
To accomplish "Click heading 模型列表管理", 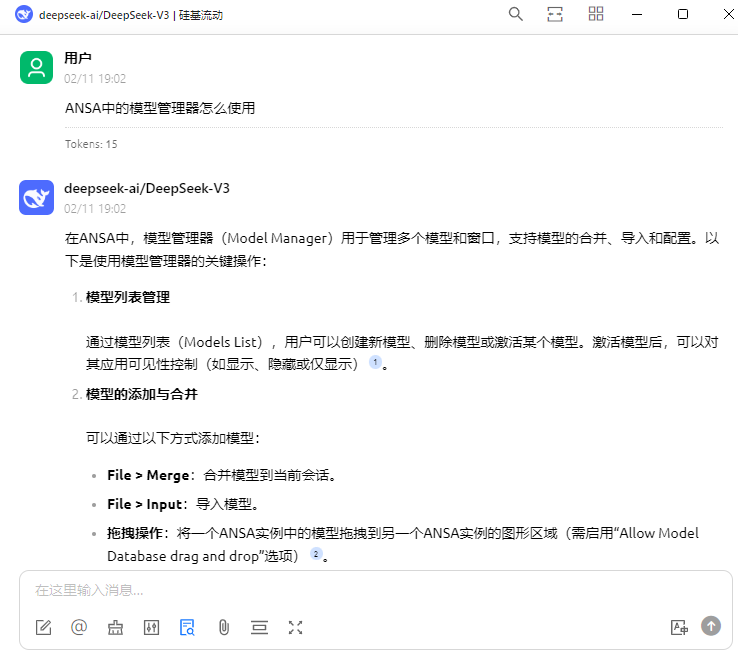I will pyautogui.click(x=128, y=297).
